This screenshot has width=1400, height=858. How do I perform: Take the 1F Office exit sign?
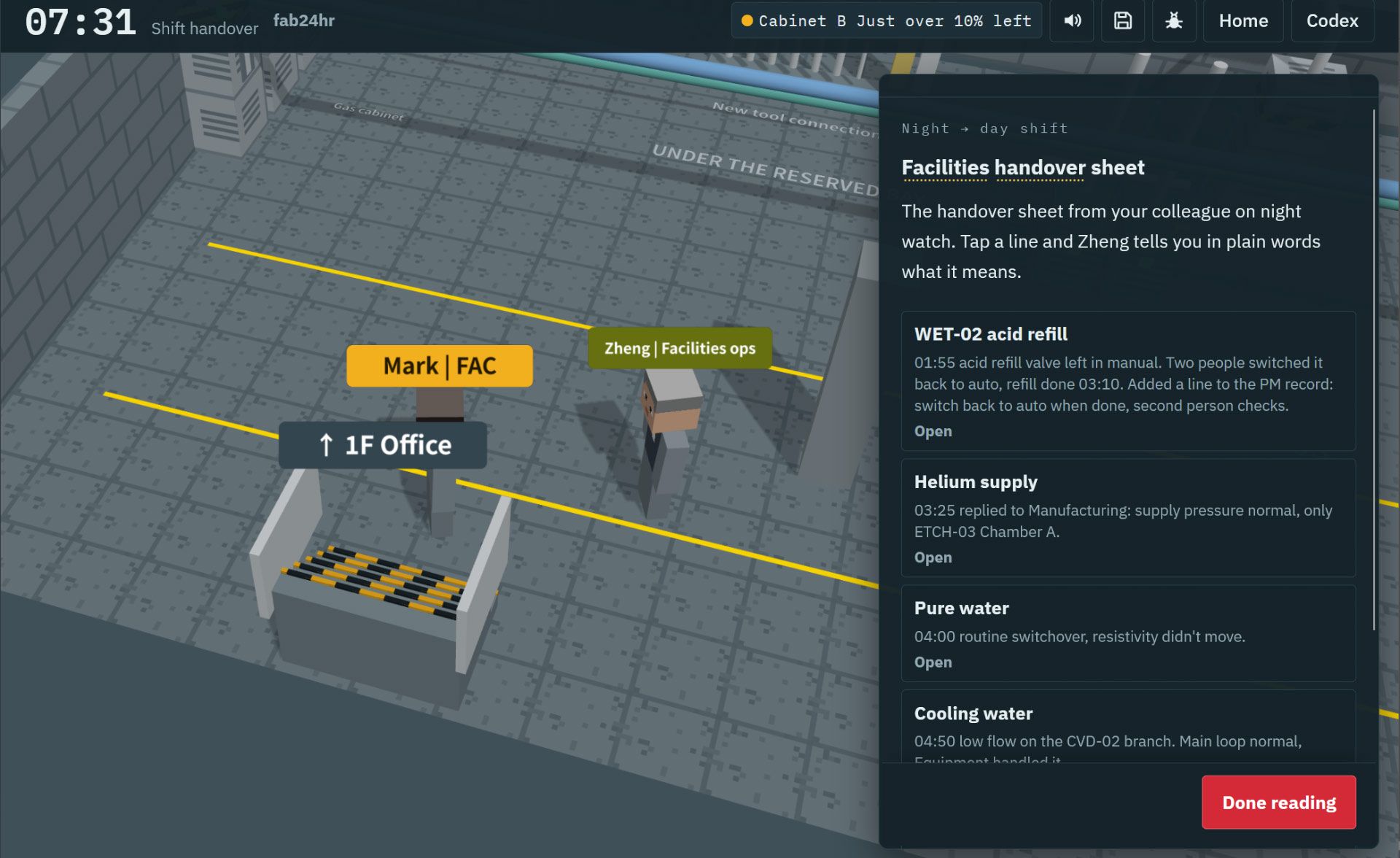[x=383, y=445]
